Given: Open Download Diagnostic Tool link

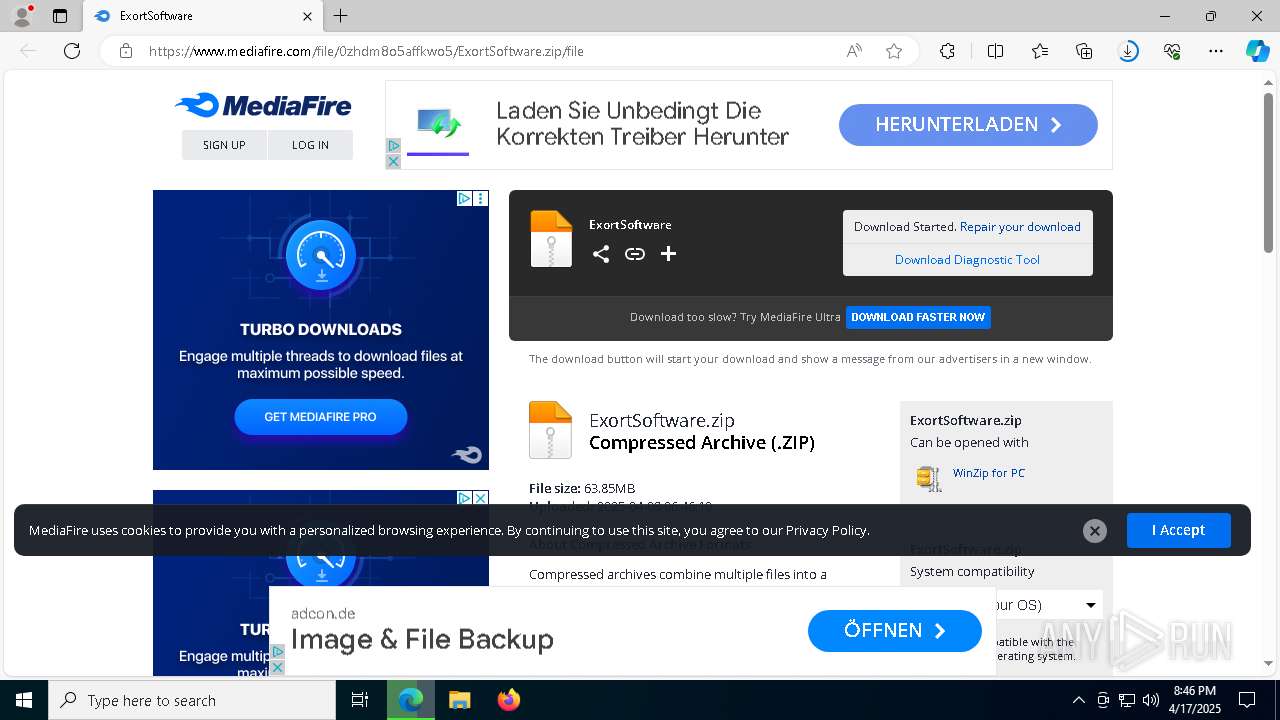Looking at the screenshot, I should point(967,260).
